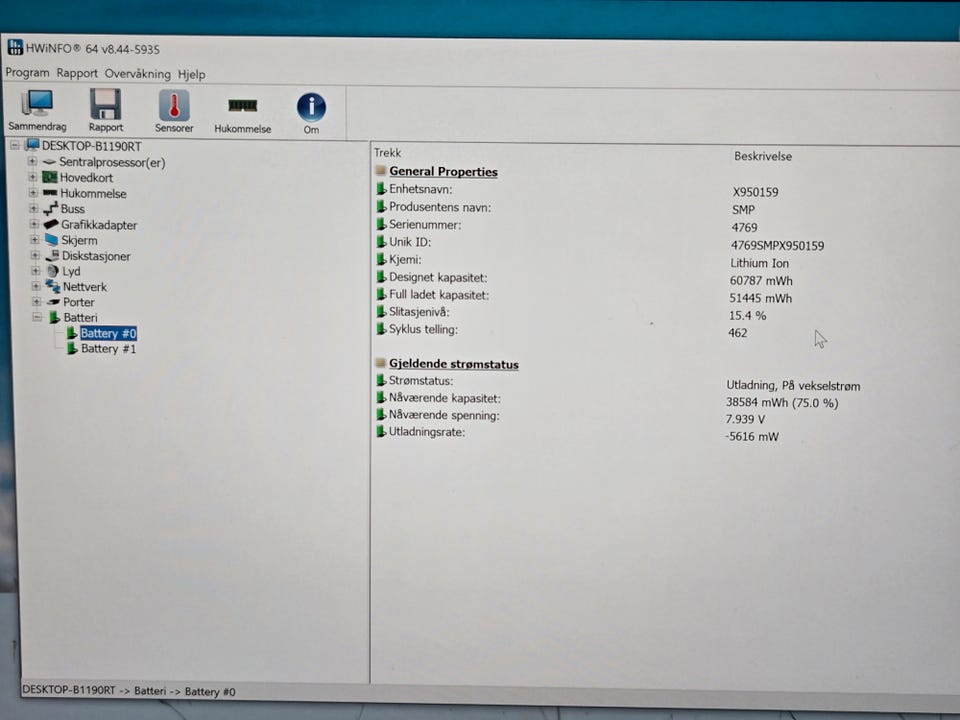The width and height of the screenshot is (960, 720).
Task: Click the Unik ID value 4769SMPX950159
Action: (x=777, y=246)
